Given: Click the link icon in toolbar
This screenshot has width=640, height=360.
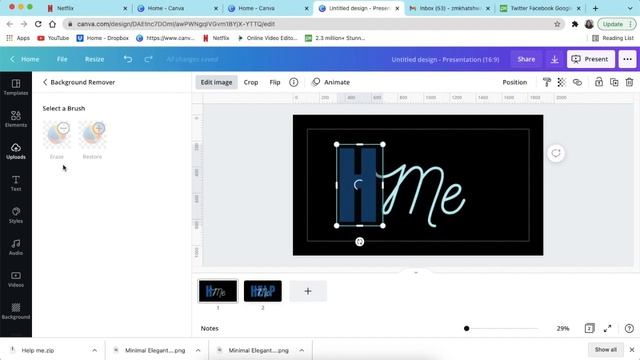Looking at the screenshot, I should [577, 82].
